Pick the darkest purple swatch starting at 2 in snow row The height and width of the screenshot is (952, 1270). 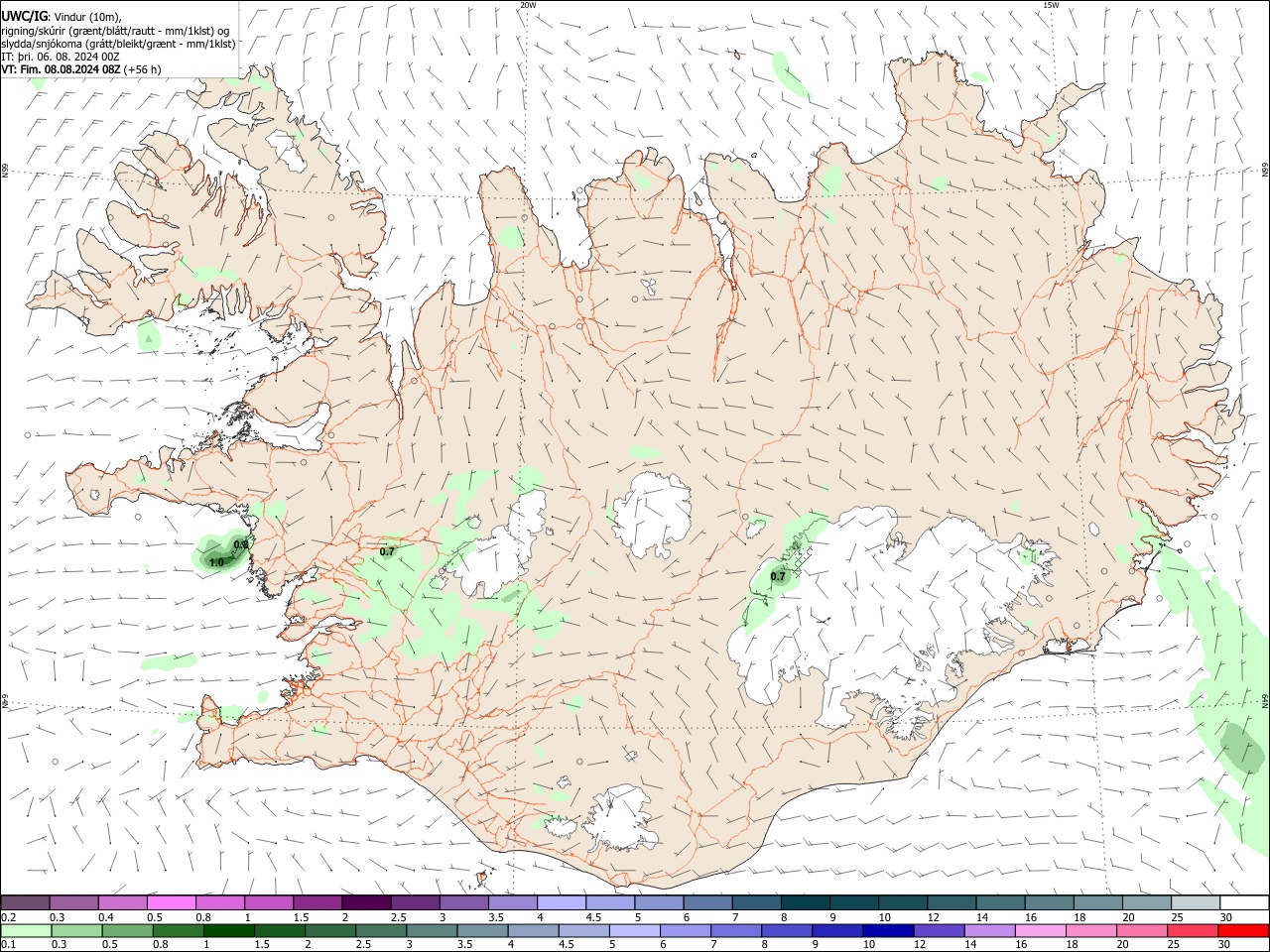[366, 902]
